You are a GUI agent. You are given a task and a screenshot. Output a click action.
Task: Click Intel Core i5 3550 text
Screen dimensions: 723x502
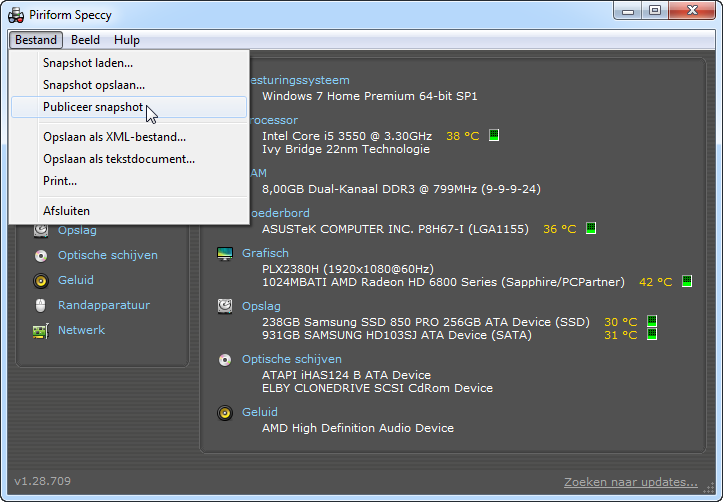tap(347, 136)
